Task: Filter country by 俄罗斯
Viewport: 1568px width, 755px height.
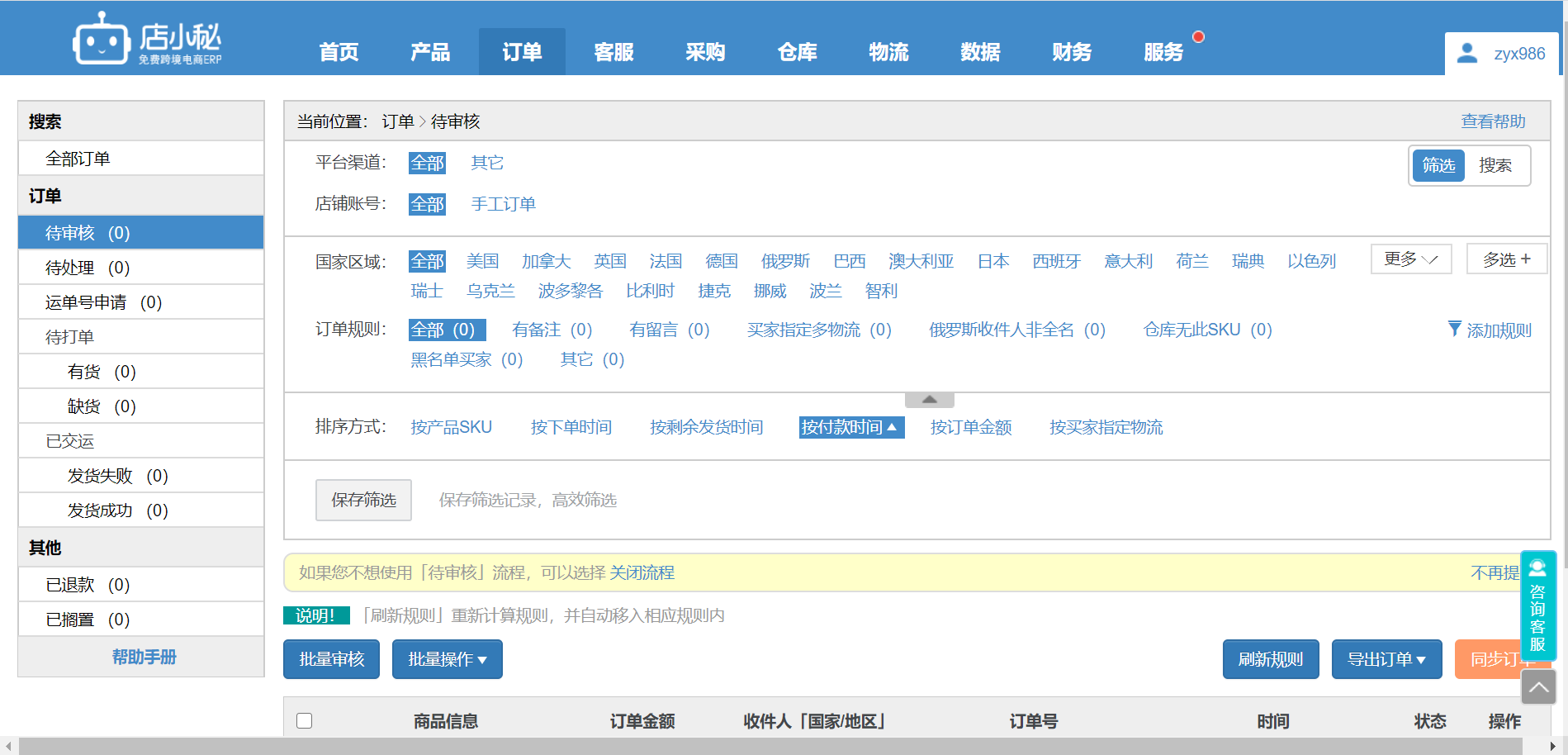Action: click(785, 261)
